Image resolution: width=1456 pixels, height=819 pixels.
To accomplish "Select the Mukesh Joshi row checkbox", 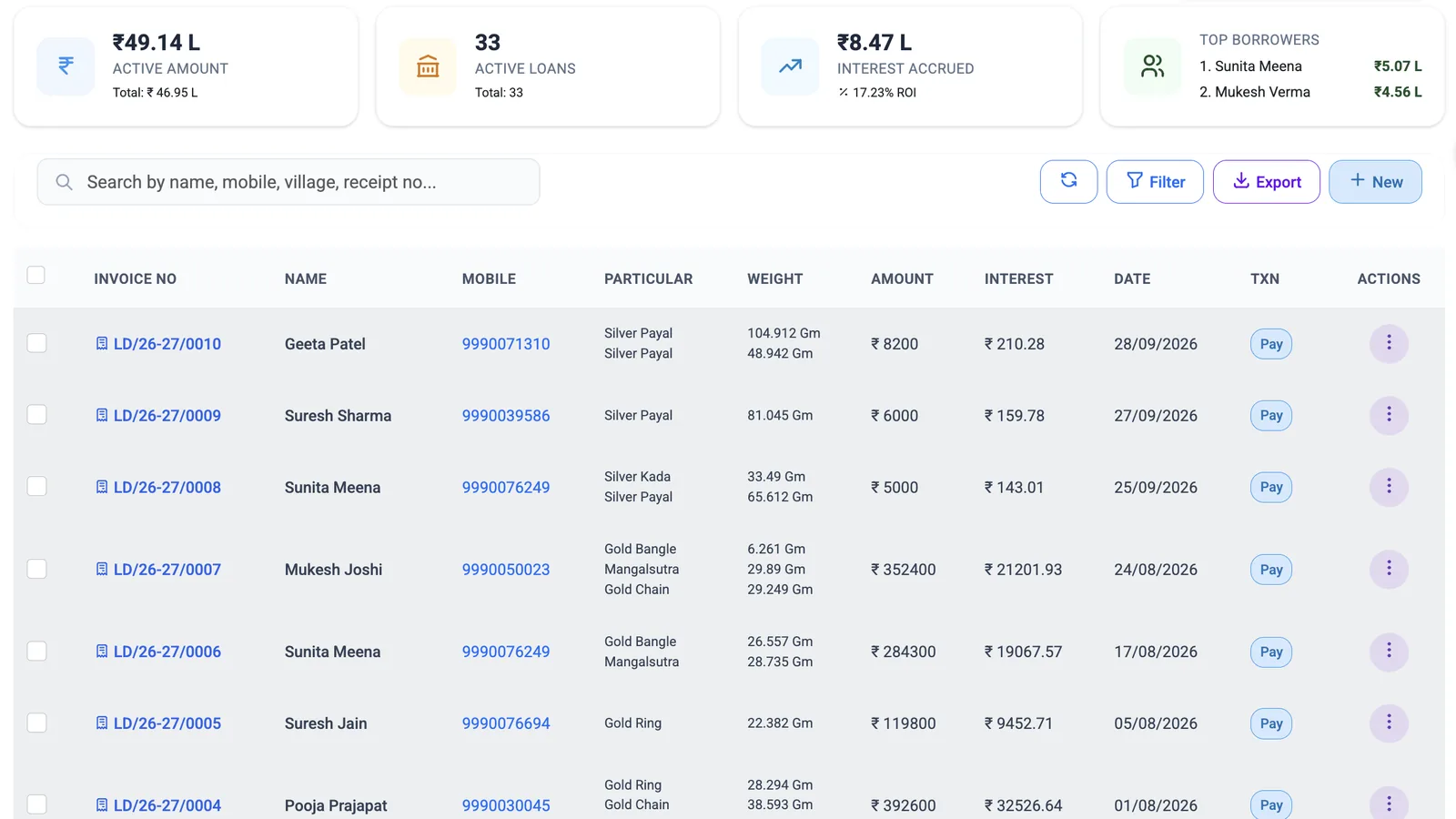I will pos(36,569).
